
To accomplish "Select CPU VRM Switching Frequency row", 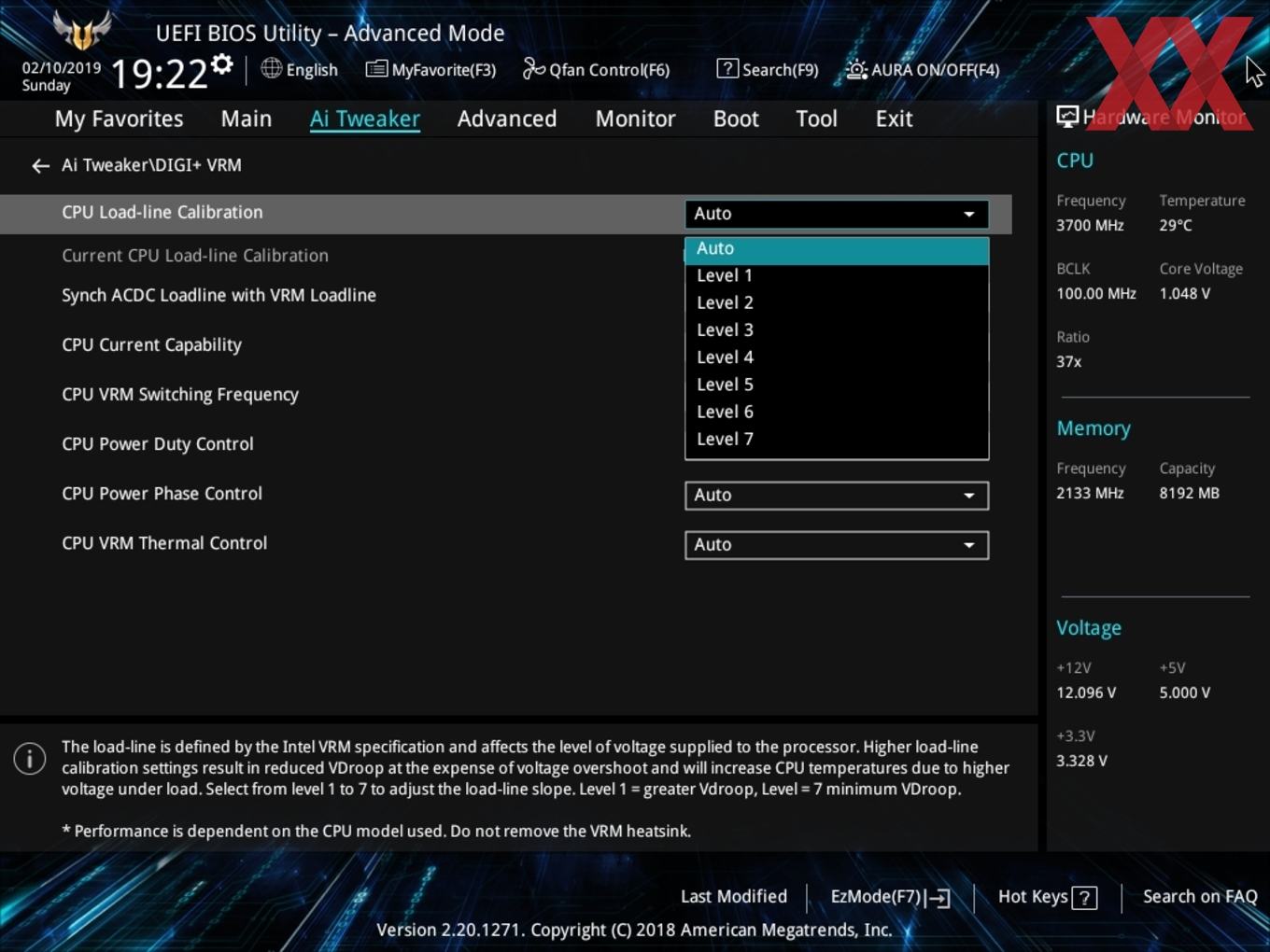I will [180, 395].
